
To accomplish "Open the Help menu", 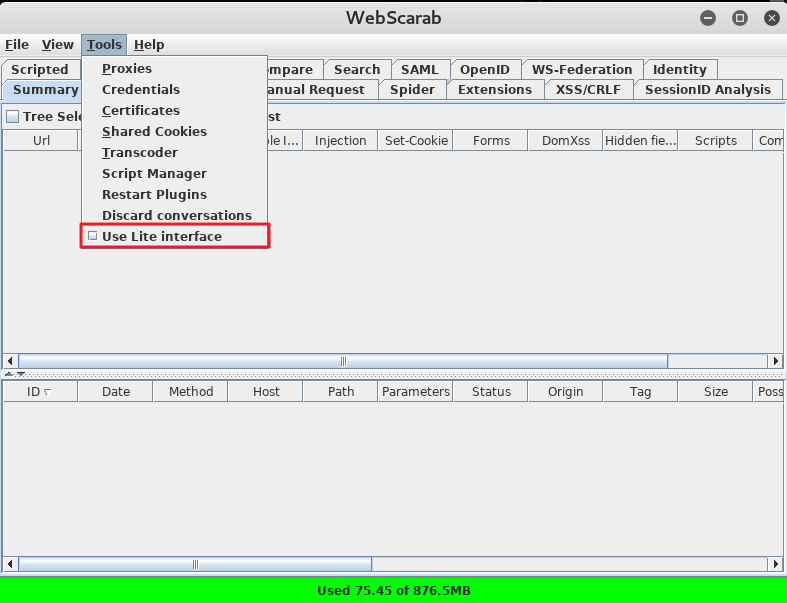I will tap(149, 45).
